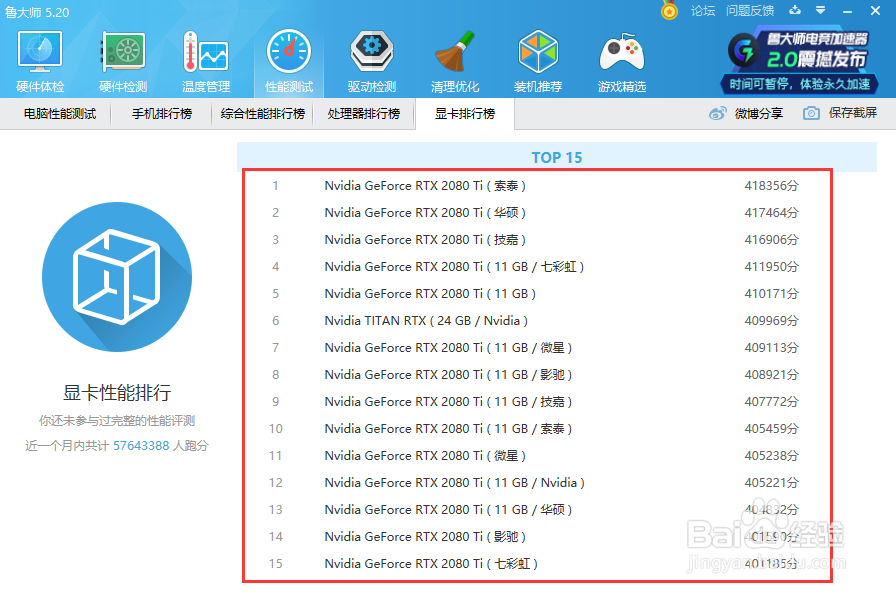Open 硬件检测 hardware detection icon

pos(123,52)
